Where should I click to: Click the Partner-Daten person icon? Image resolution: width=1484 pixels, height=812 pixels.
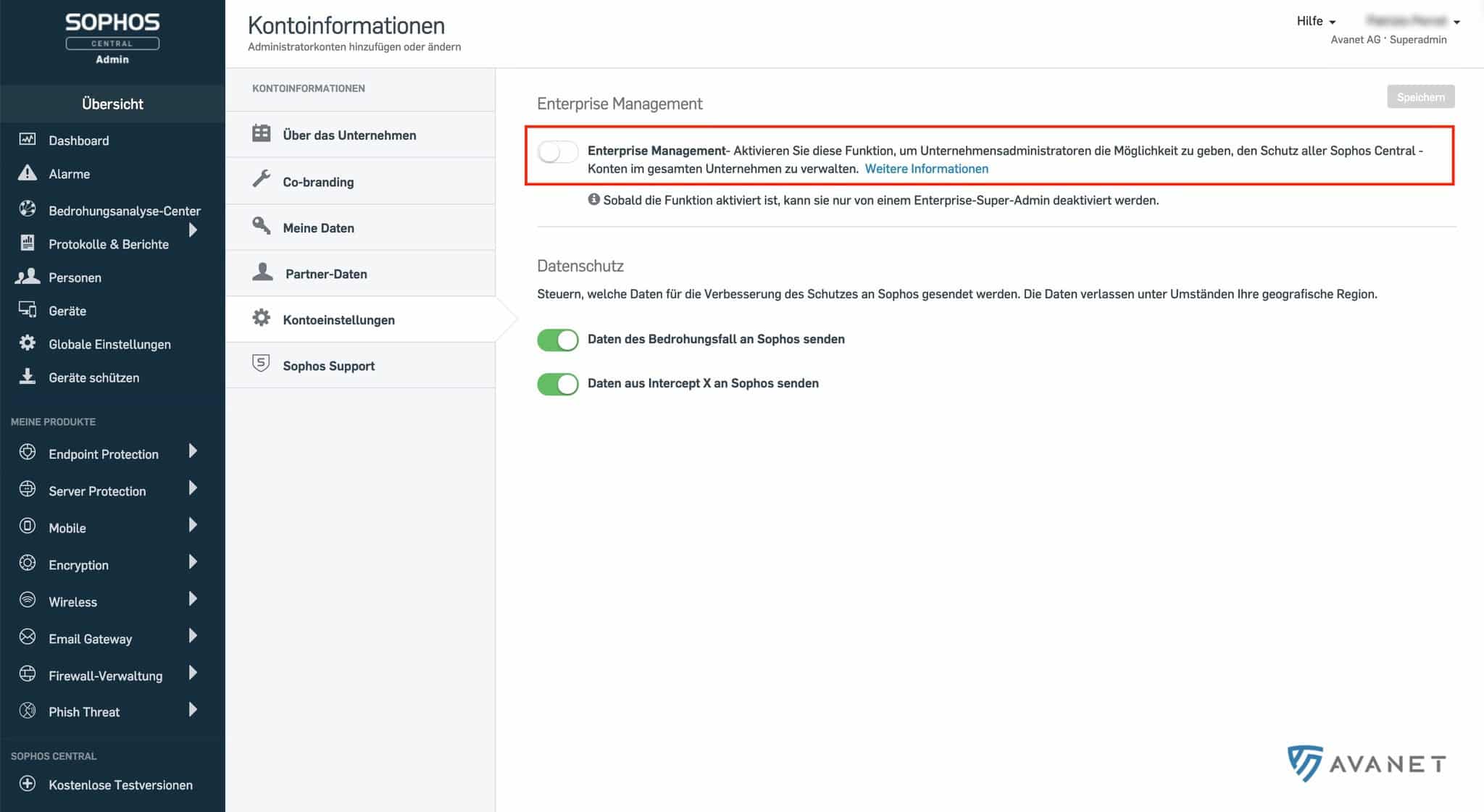click(262, 272)
